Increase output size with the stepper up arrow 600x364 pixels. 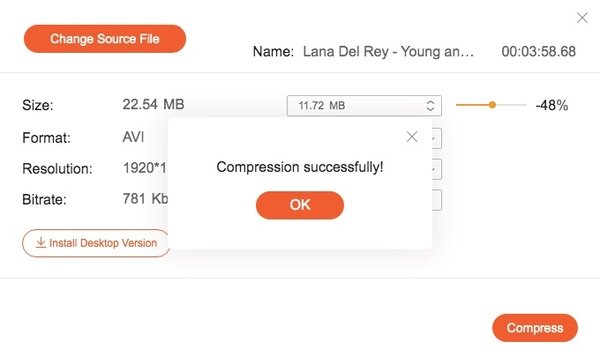coord(430,102)
